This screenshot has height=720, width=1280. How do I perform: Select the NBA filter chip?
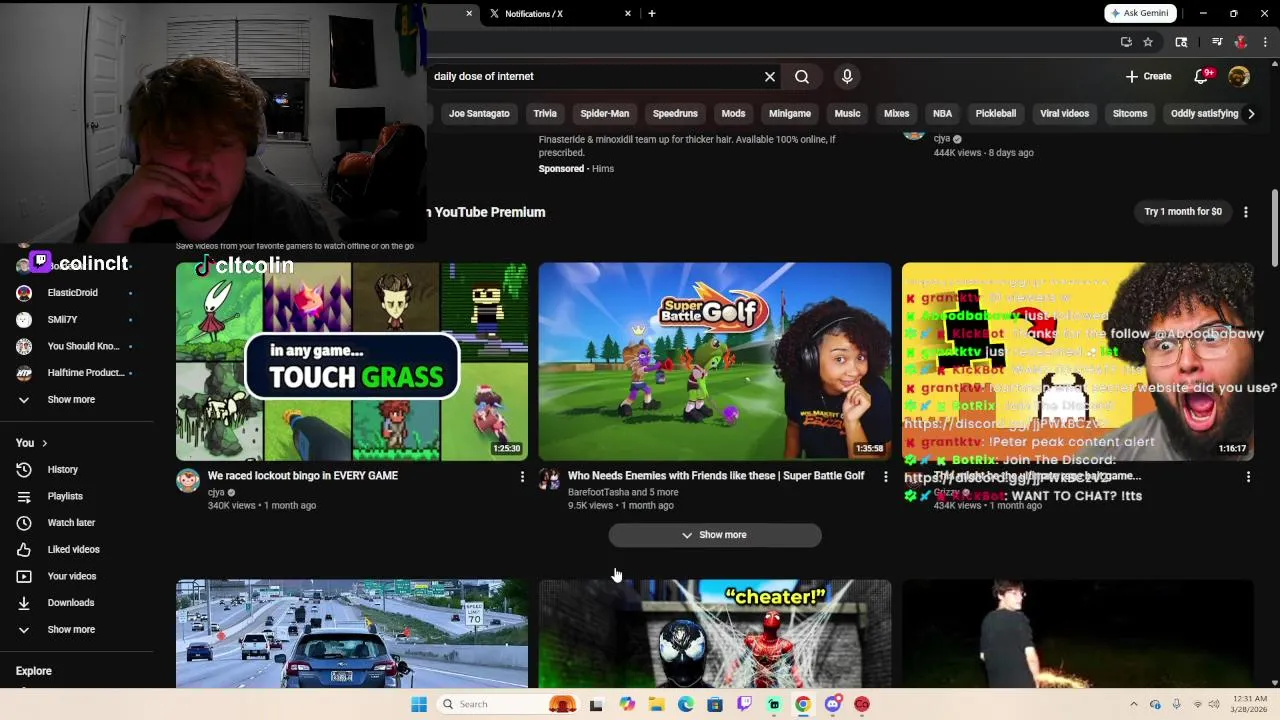click(x=942, y=113)
